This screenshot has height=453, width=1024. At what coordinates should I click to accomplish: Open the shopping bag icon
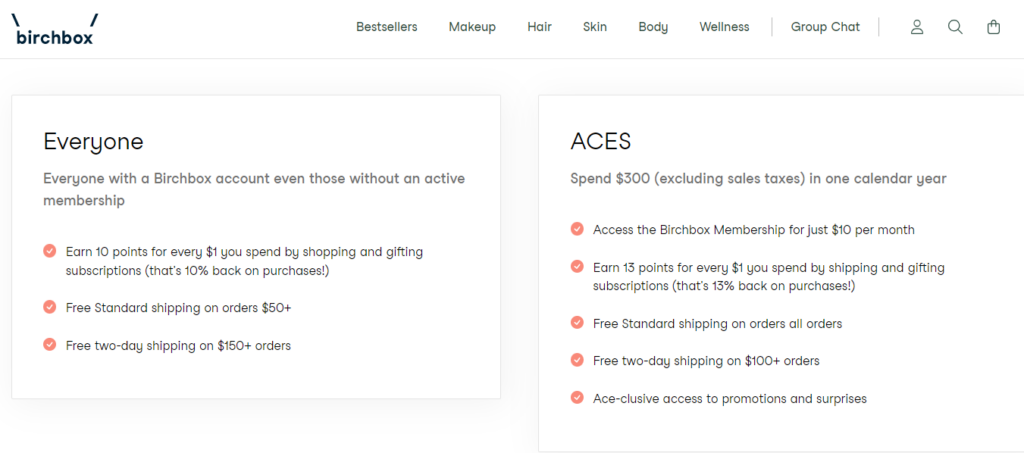click(993, 27)
